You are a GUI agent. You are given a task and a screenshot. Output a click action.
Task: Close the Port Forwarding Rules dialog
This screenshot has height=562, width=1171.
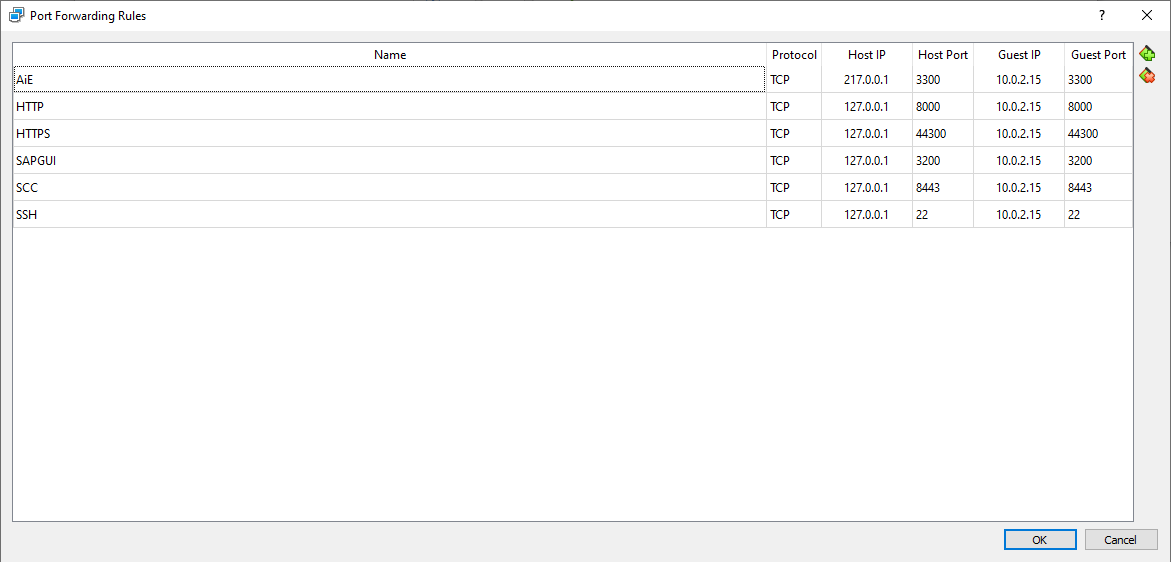(1147, 16)
